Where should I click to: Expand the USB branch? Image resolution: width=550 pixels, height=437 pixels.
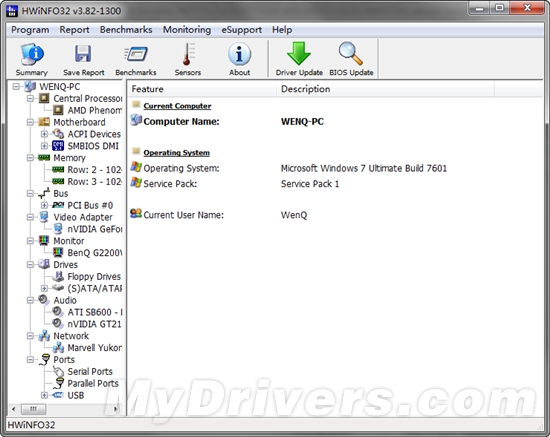44,395
